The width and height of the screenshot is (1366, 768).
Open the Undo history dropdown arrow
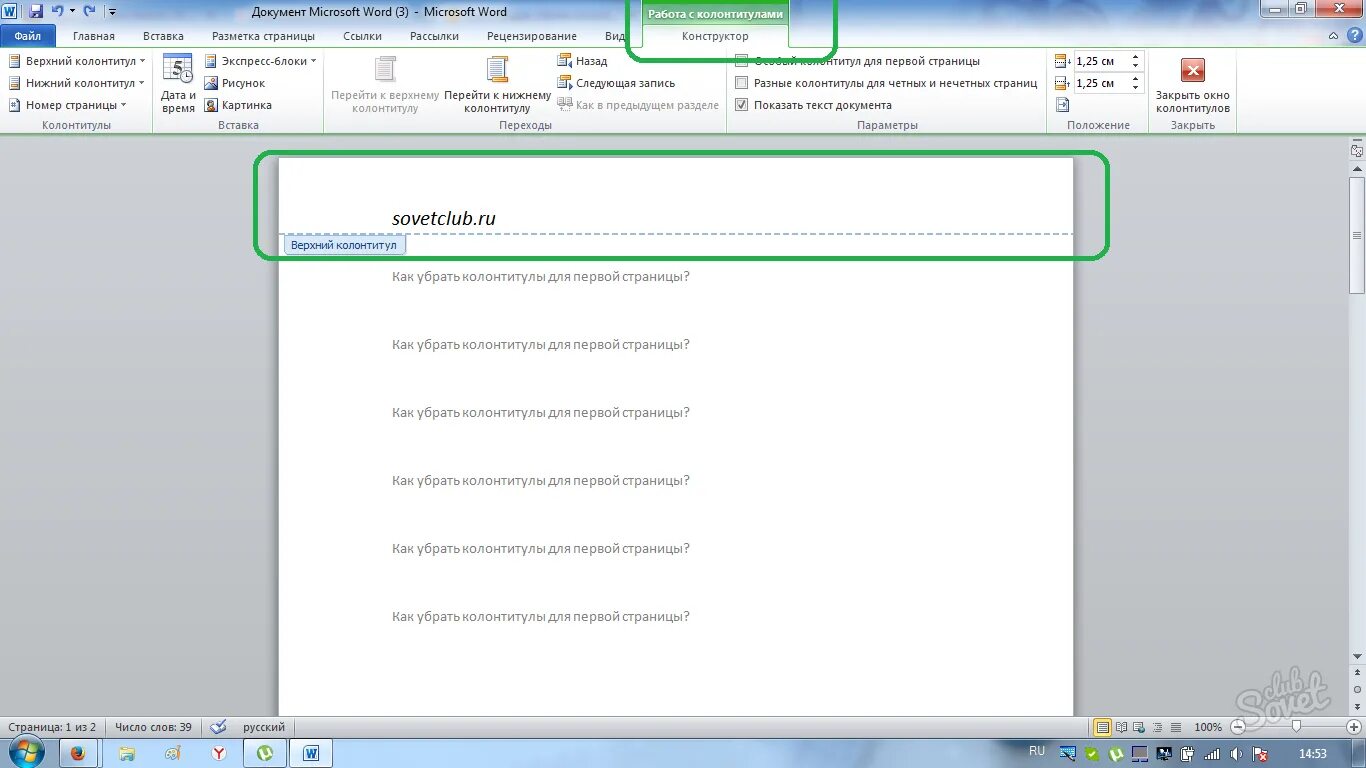(x=72, y=11)
